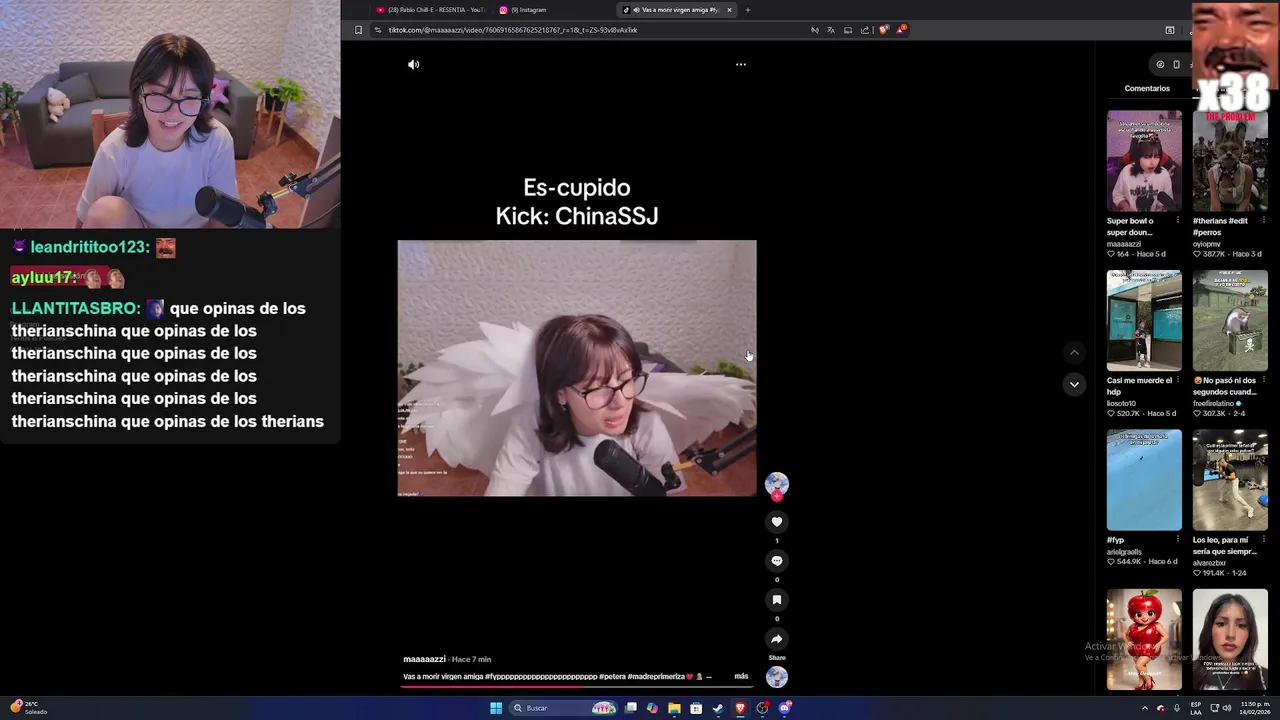Save video with the bookmark icon

coord(777,600)
